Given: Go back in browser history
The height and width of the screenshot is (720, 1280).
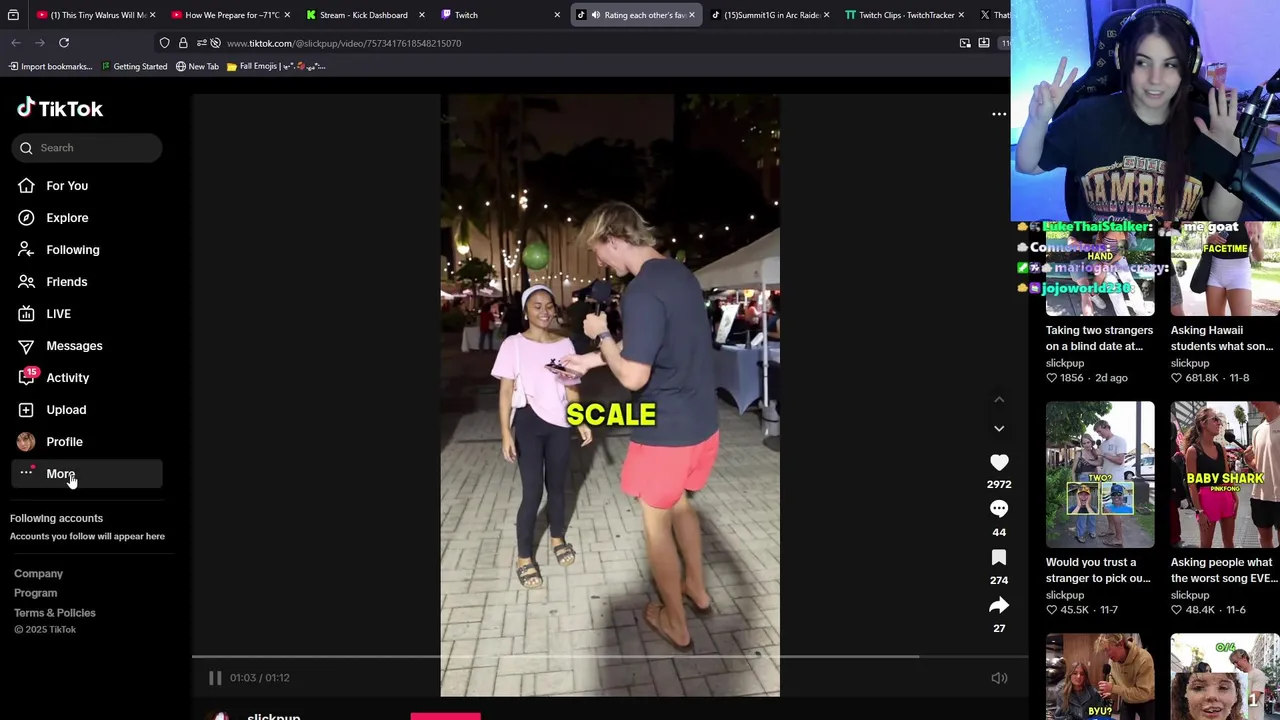Looking at the screenshot, I should pyautogui.click(x=16, y=43).
